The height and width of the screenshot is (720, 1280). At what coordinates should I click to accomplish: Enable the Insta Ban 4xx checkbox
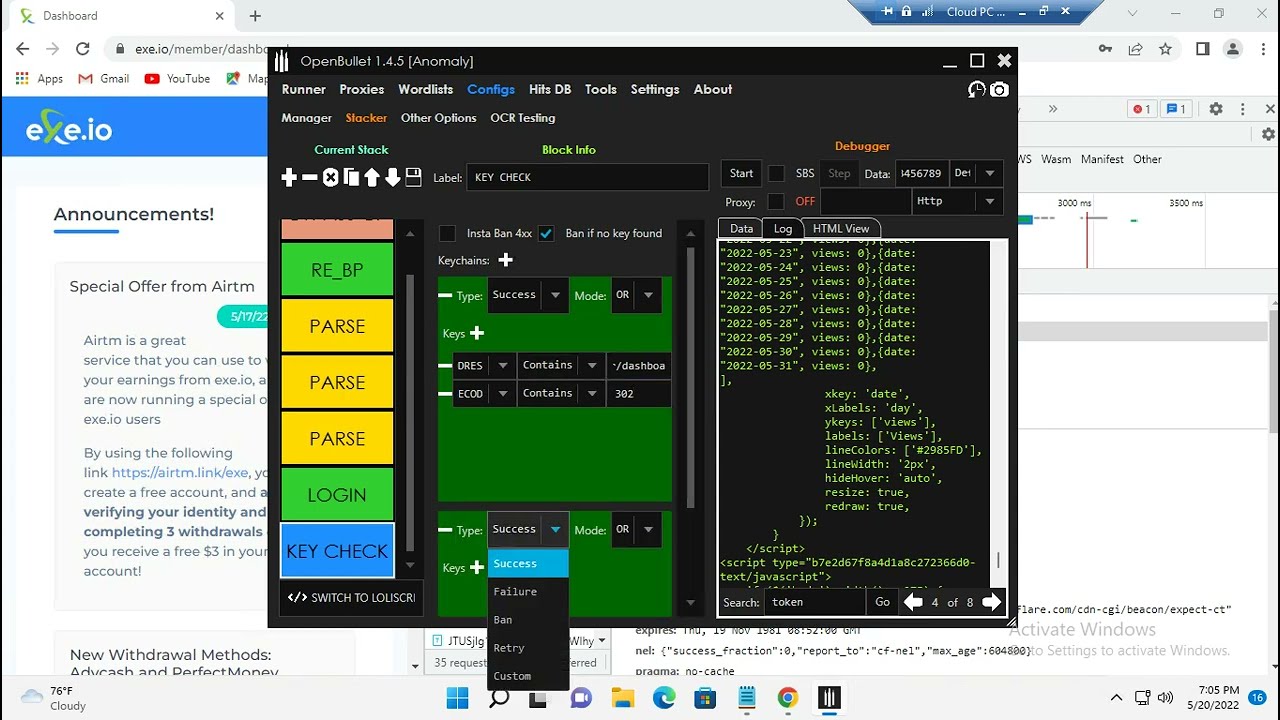(x=447, y=233)
